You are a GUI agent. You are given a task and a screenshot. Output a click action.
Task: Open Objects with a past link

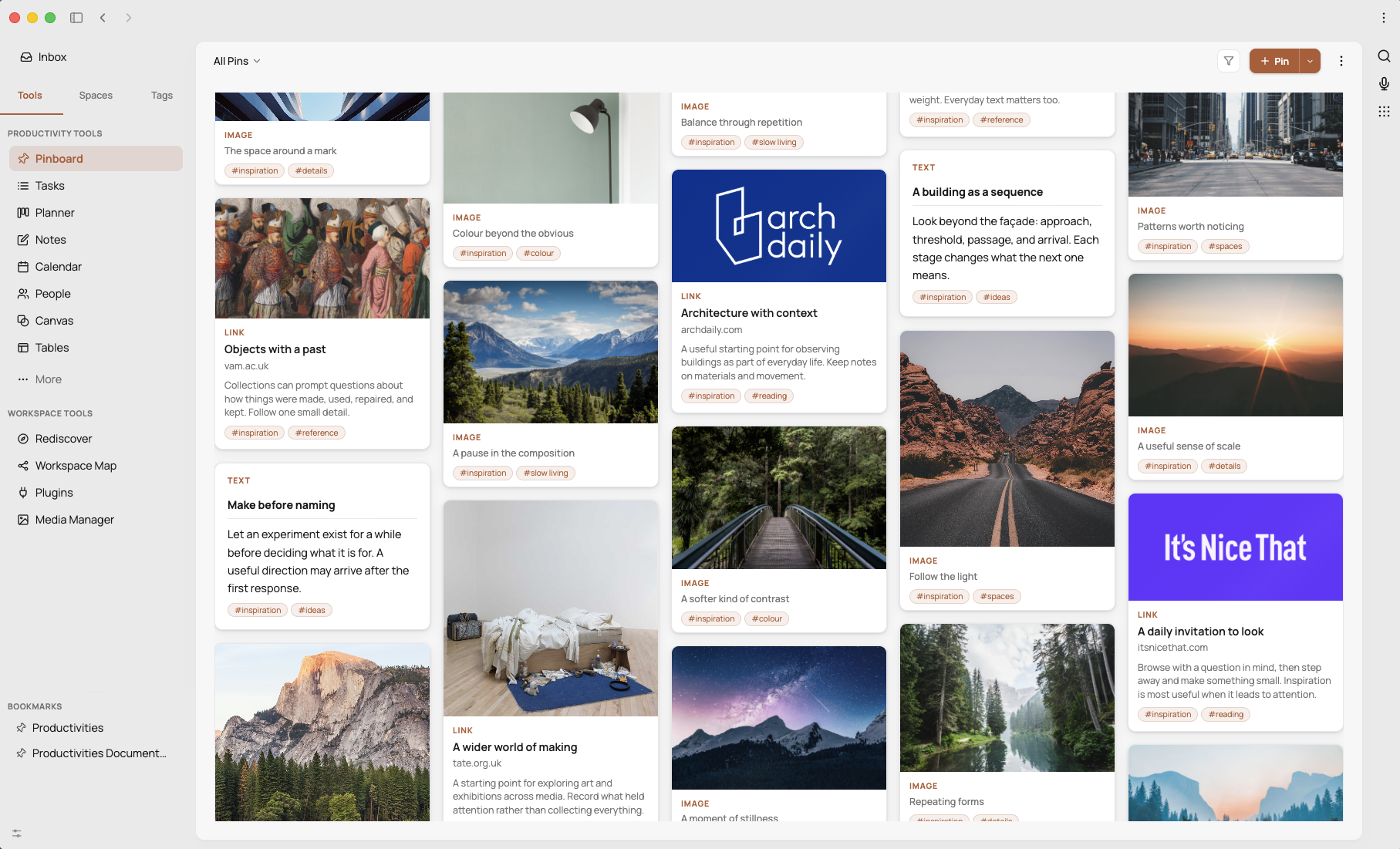[x=275, y=349]
